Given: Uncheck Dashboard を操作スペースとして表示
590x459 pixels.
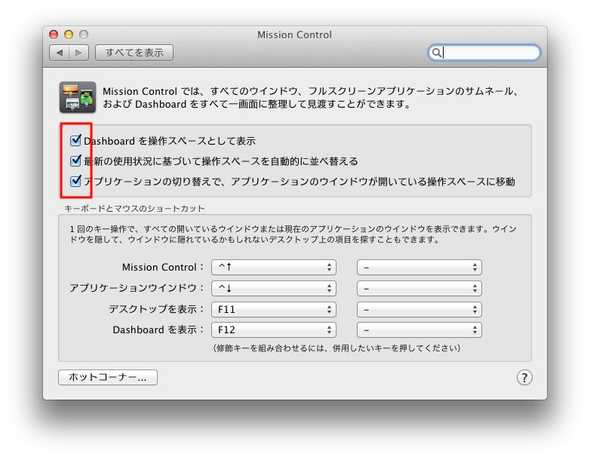Looking at the screenshot, I should click(x=76, y=140).
